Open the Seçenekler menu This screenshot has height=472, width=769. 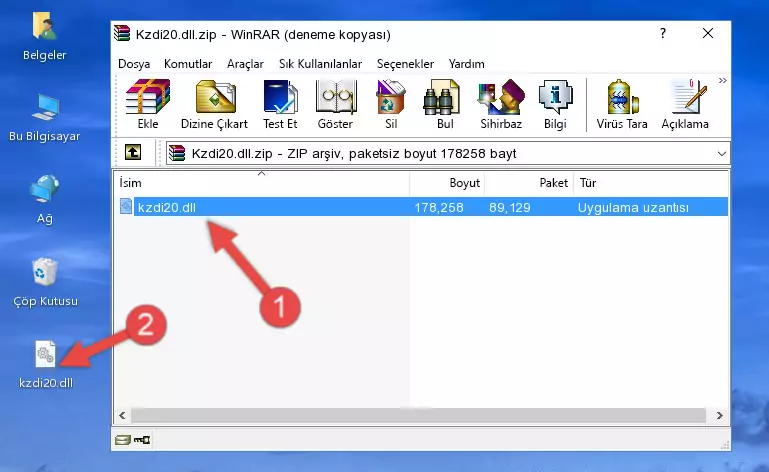click(405, 64)
